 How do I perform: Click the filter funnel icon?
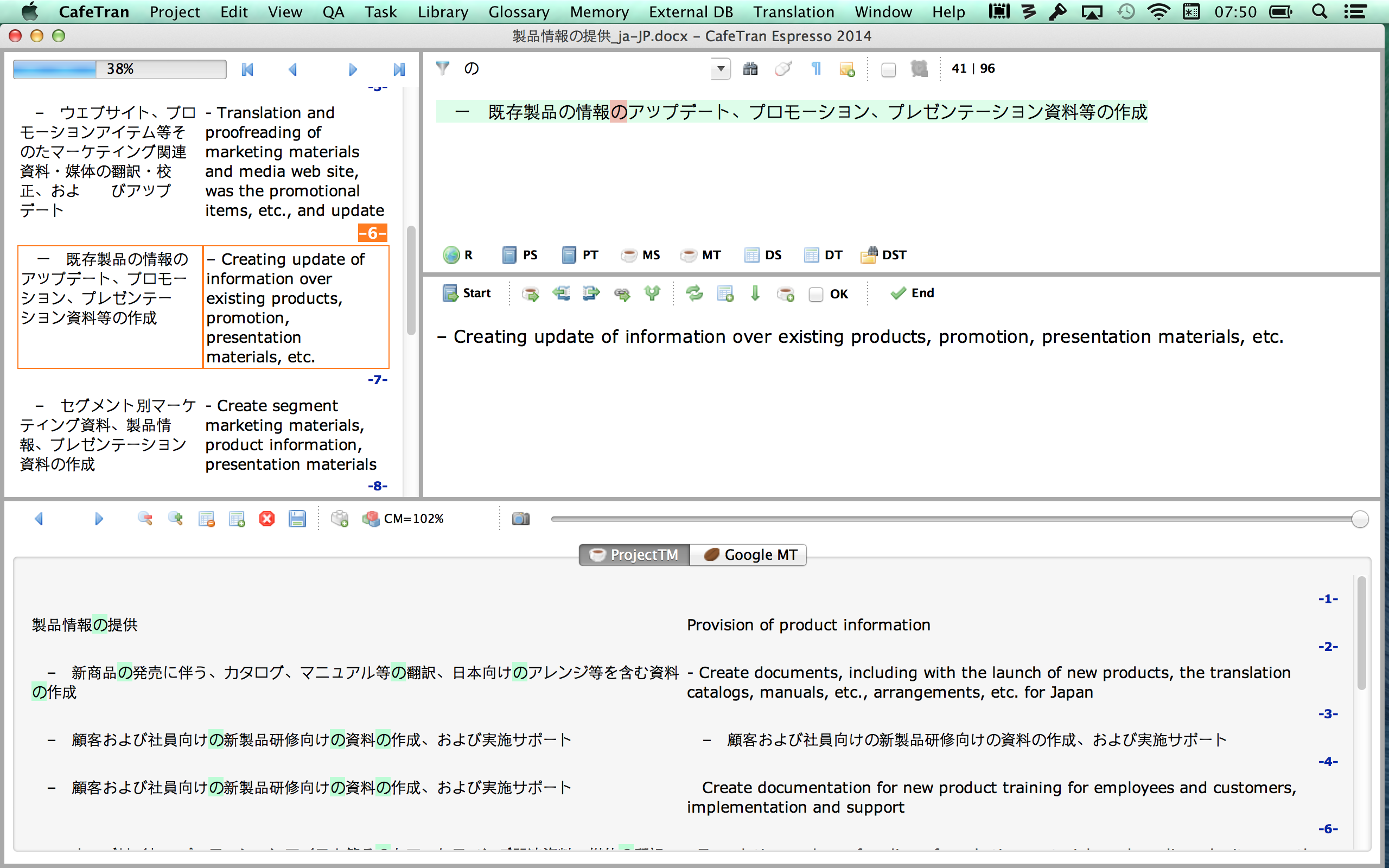pos(442,68)
